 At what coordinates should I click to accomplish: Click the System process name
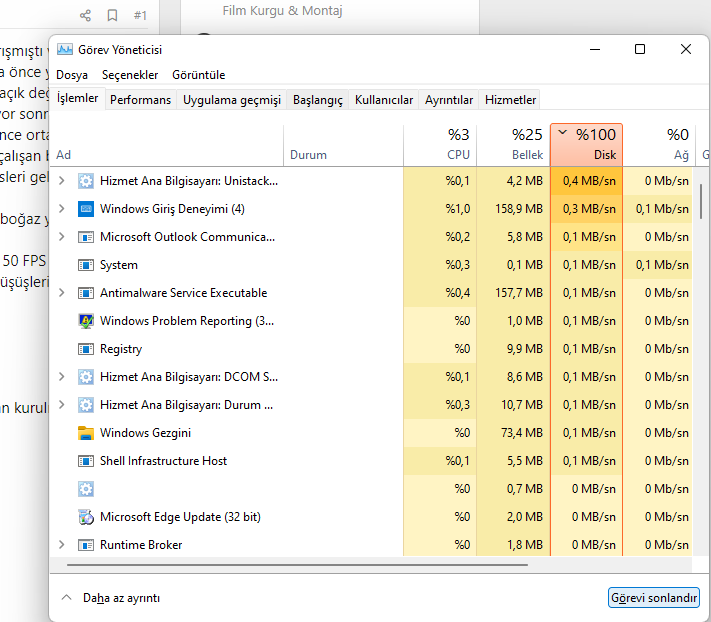[118, 265]
